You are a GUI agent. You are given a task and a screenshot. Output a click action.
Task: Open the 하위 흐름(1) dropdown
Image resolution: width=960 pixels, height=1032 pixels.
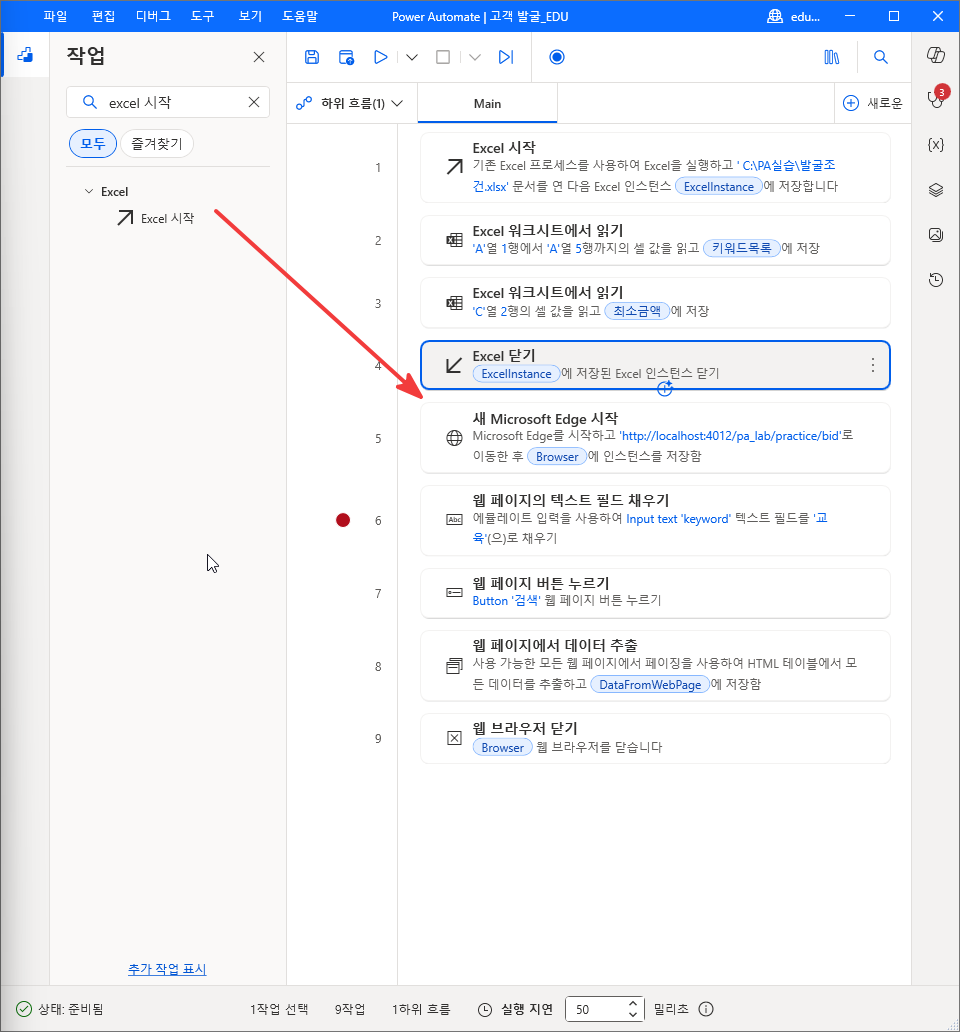tap(351, 103)
